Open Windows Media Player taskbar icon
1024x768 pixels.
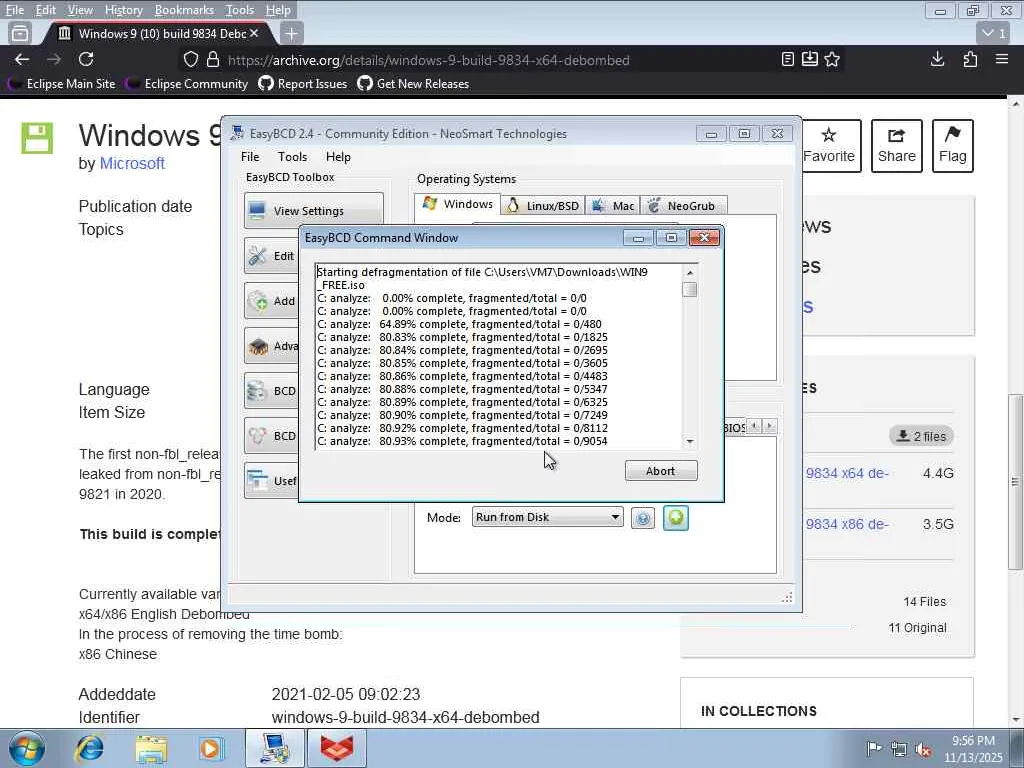211,748
